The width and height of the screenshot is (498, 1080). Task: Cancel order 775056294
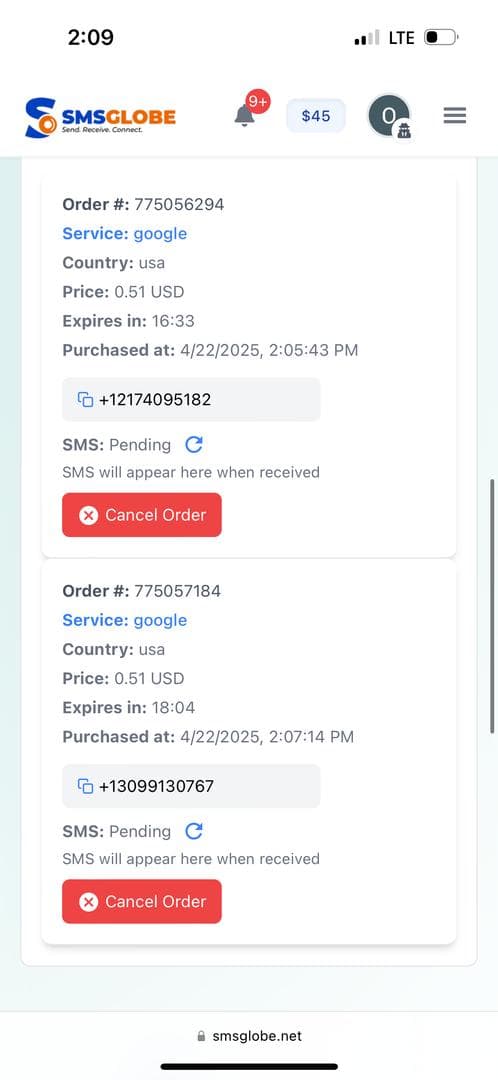click(x=142, y=515)
